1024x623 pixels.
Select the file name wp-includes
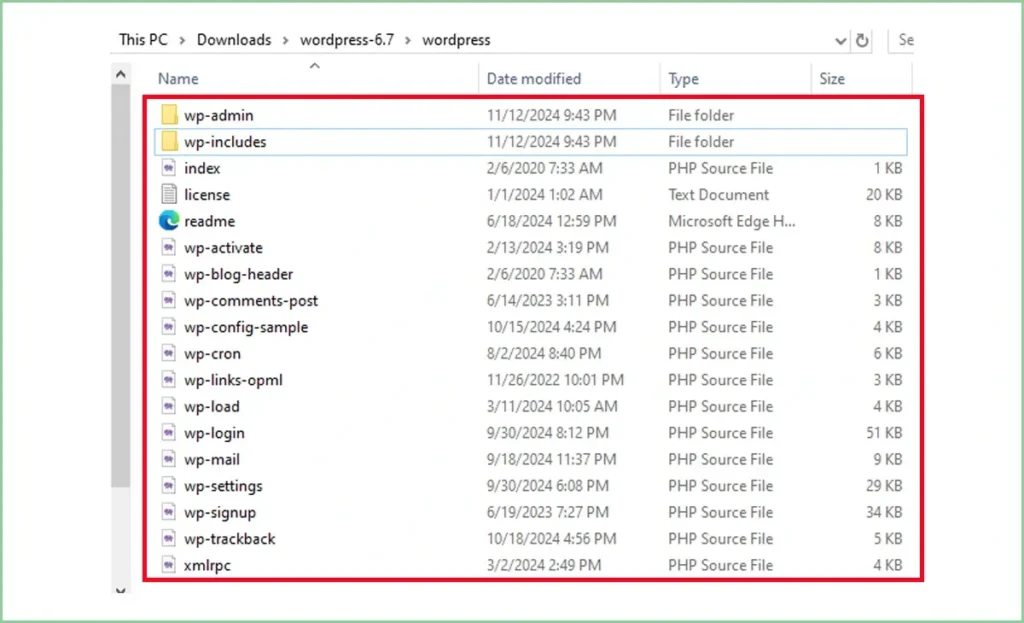pyautogui.click(x=225, y=142)
